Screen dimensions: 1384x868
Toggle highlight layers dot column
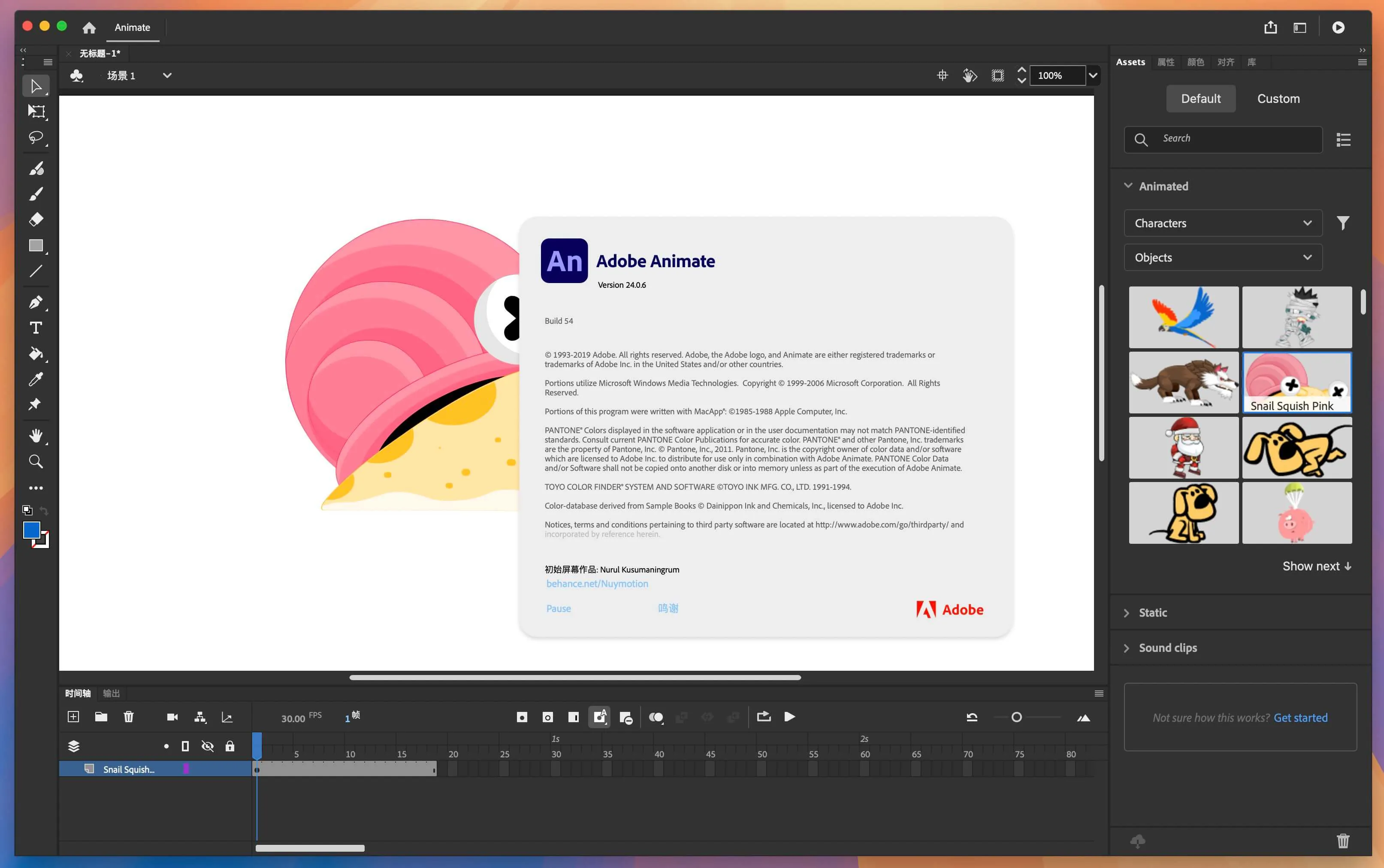(166, 746)
